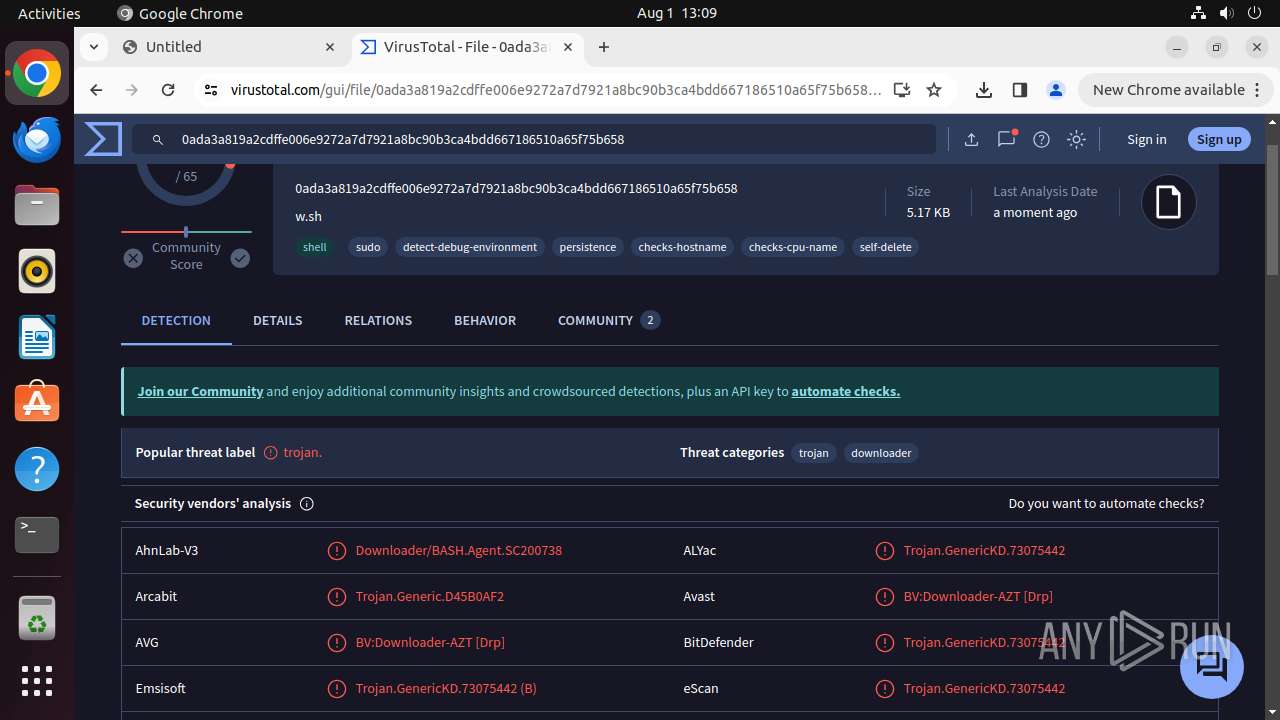The image size is (1280, 720).
Task: Switch to the COMMUNITY tab
Action: click(608, 321)
